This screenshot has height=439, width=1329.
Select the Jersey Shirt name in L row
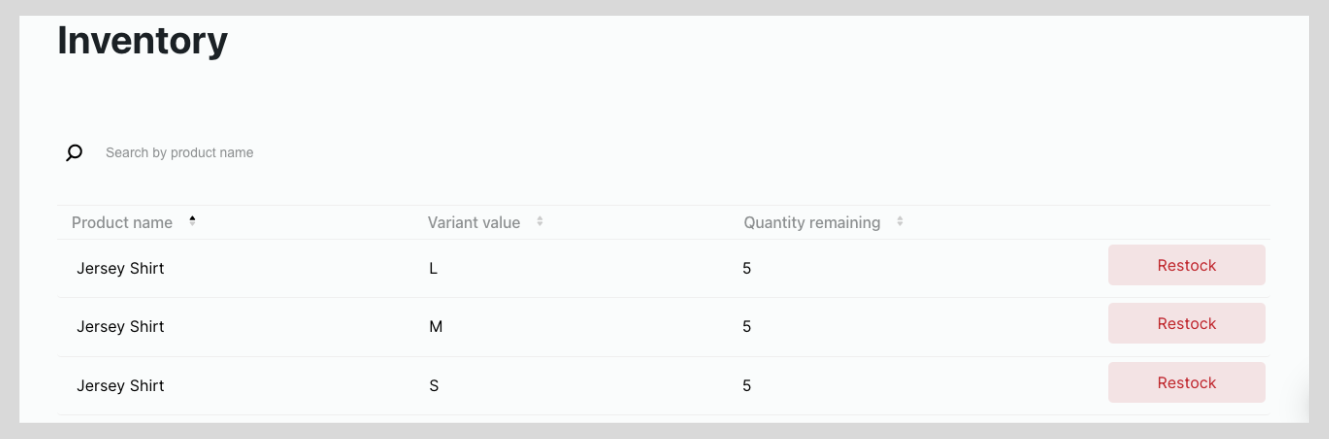[x=120, y=269]
